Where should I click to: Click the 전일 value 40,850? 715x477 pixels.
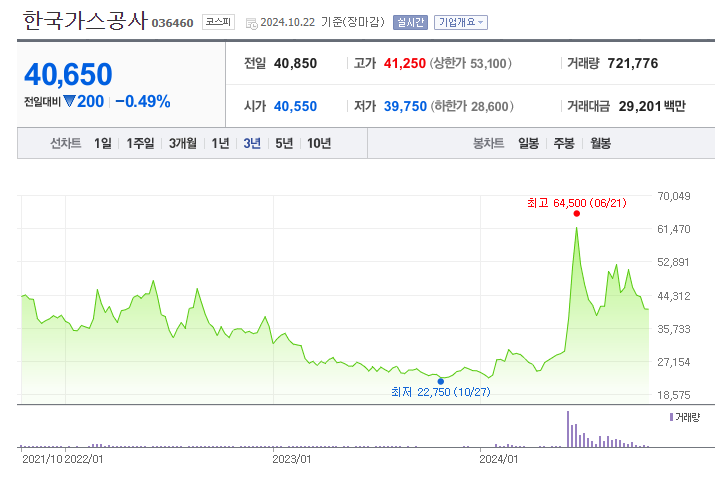coord(295,63)
